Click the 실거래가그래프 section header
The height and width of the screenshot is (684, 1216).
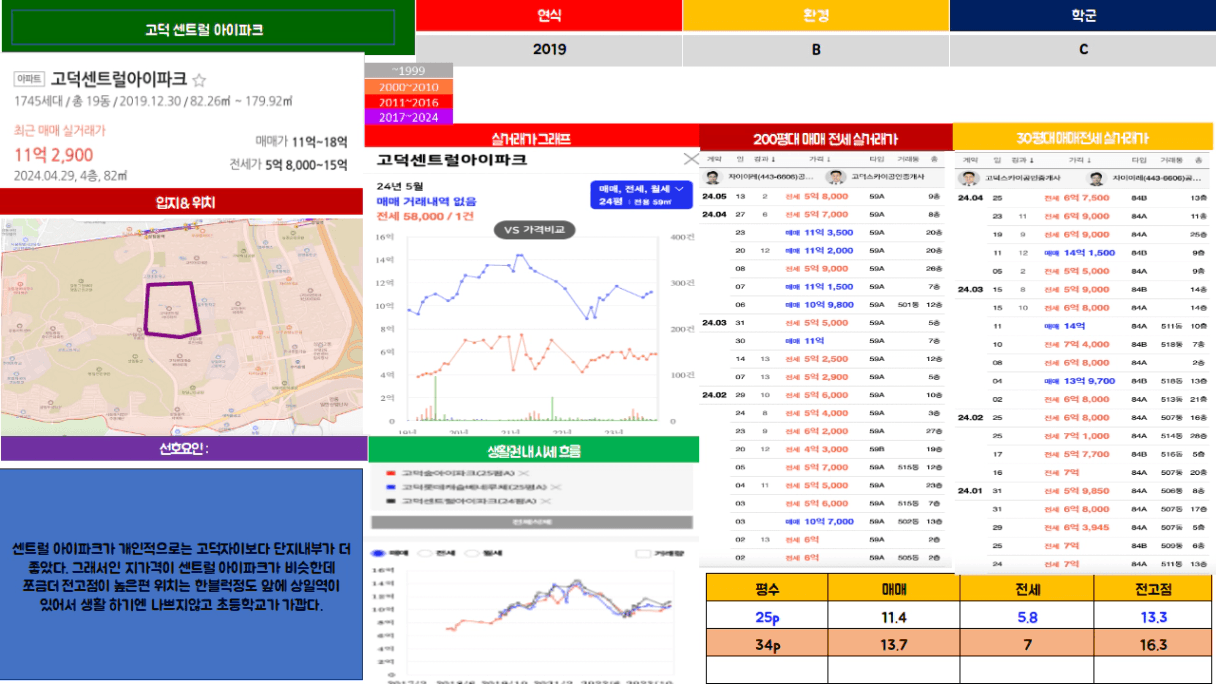click(x=531, y=138)
